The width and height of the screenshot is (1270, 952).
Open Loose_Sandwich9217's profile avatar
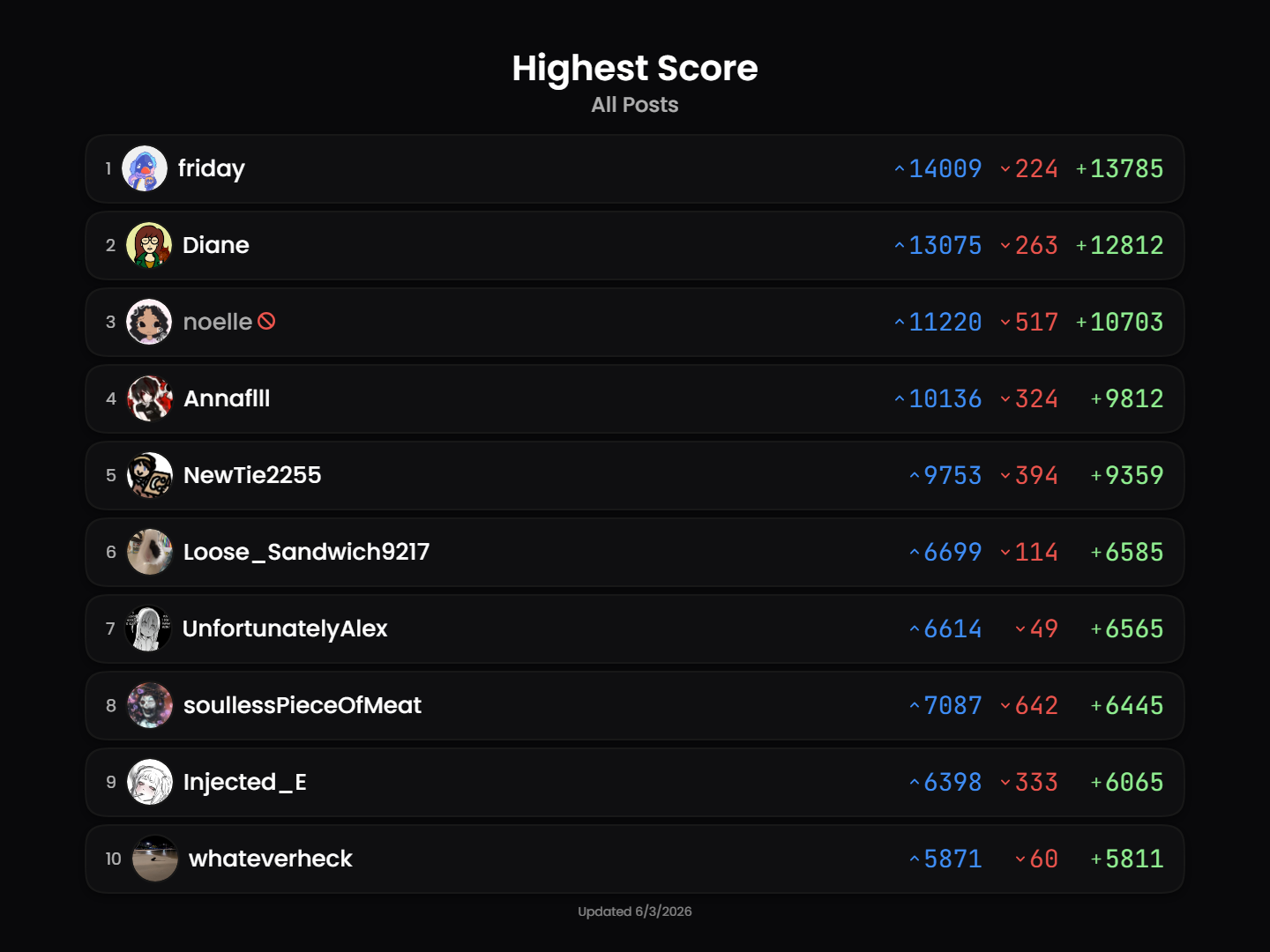(x=150, y=552)
